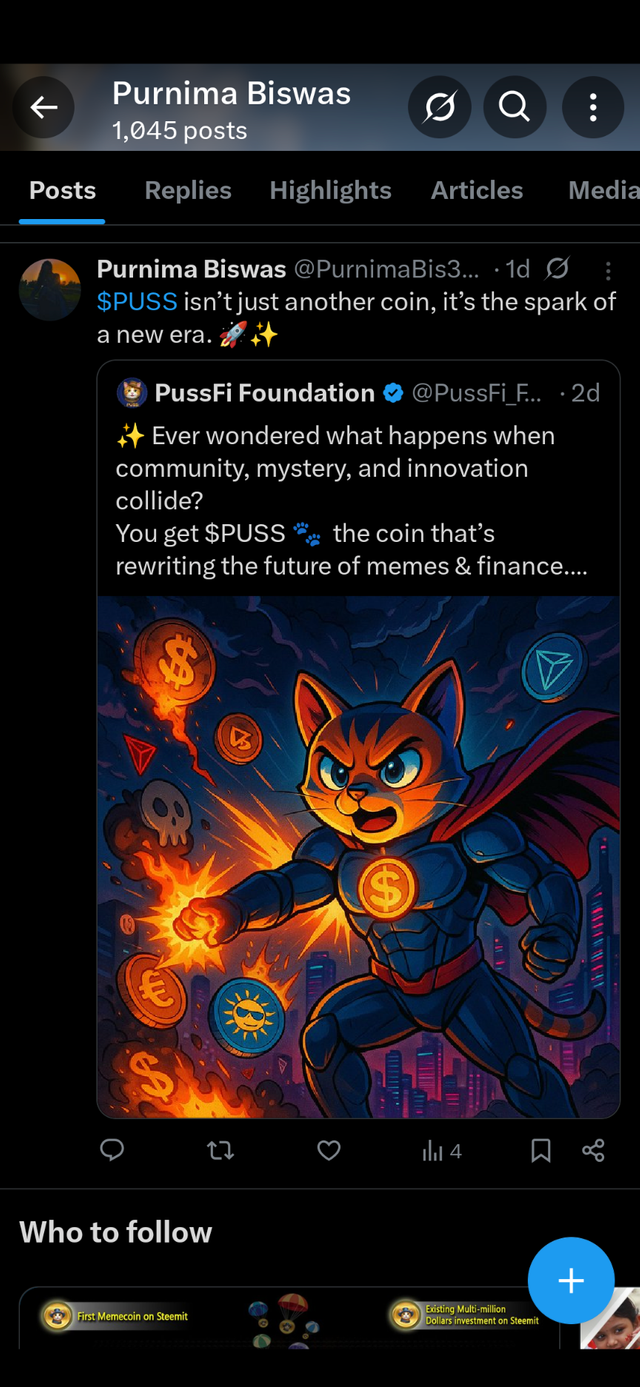Open the superhero cat image
Viewport: 640px width, 1387px height.
click(x=358, y=855)
